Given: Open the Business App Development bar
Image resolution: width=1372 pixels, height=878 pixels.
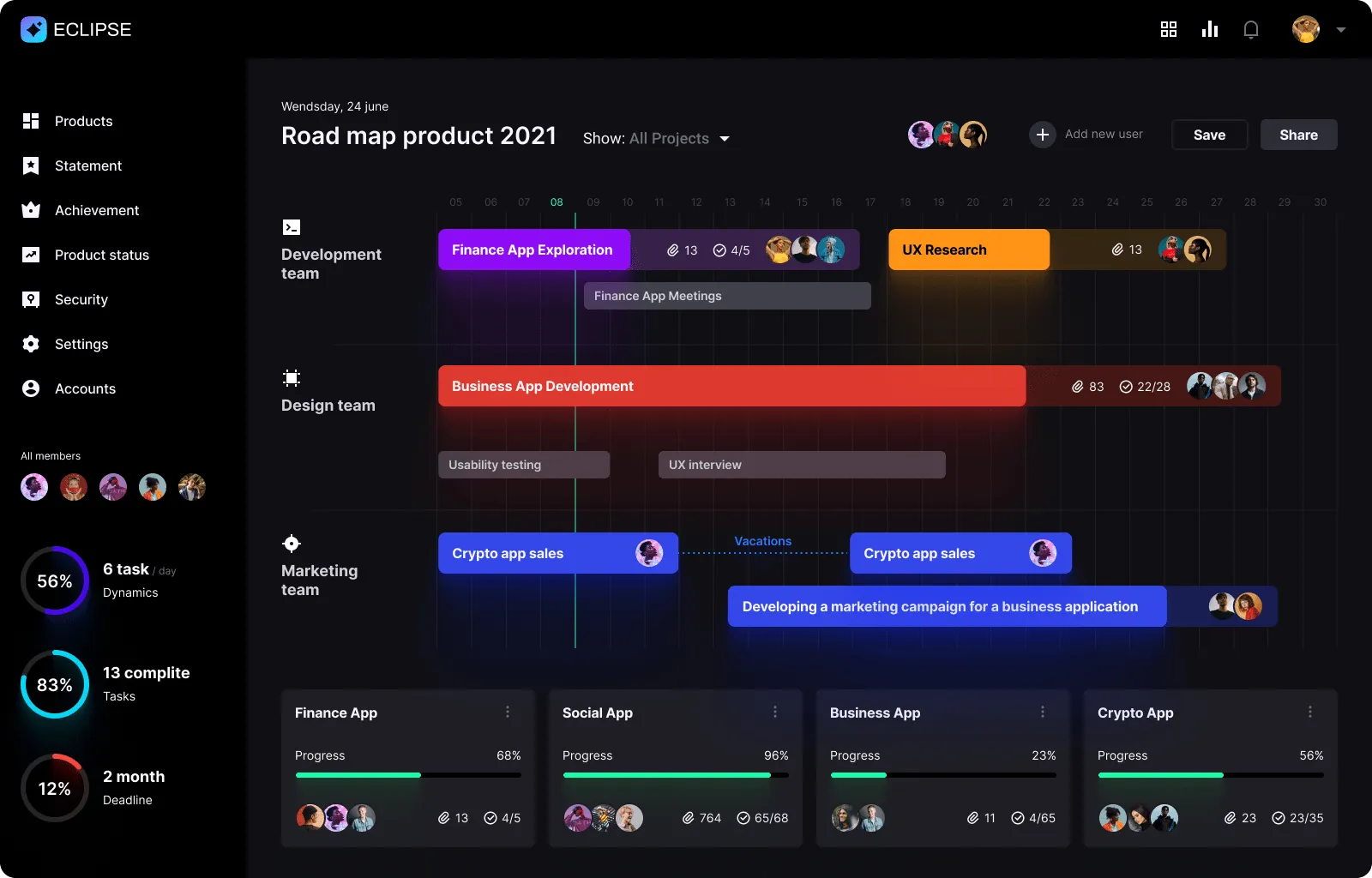Looking at the screenshot, I should [731, 387].
